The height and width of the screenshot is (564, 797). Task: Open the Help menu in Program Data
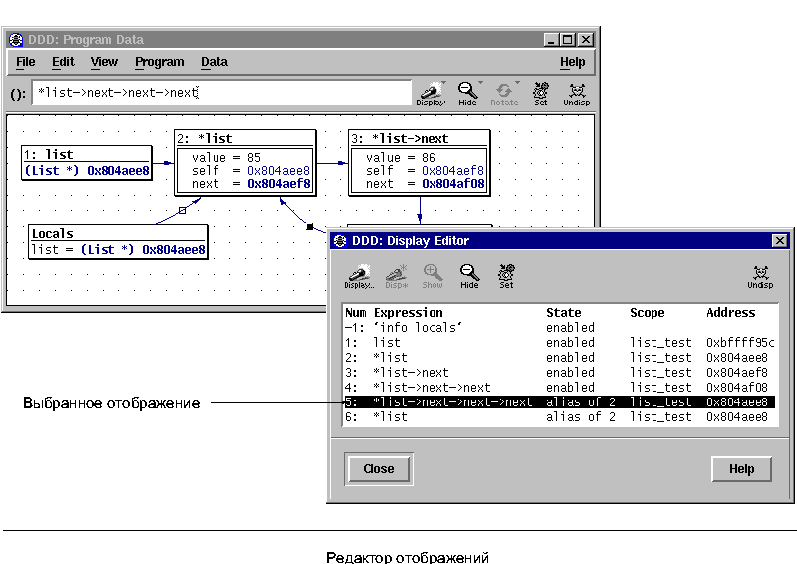(572, 62)
